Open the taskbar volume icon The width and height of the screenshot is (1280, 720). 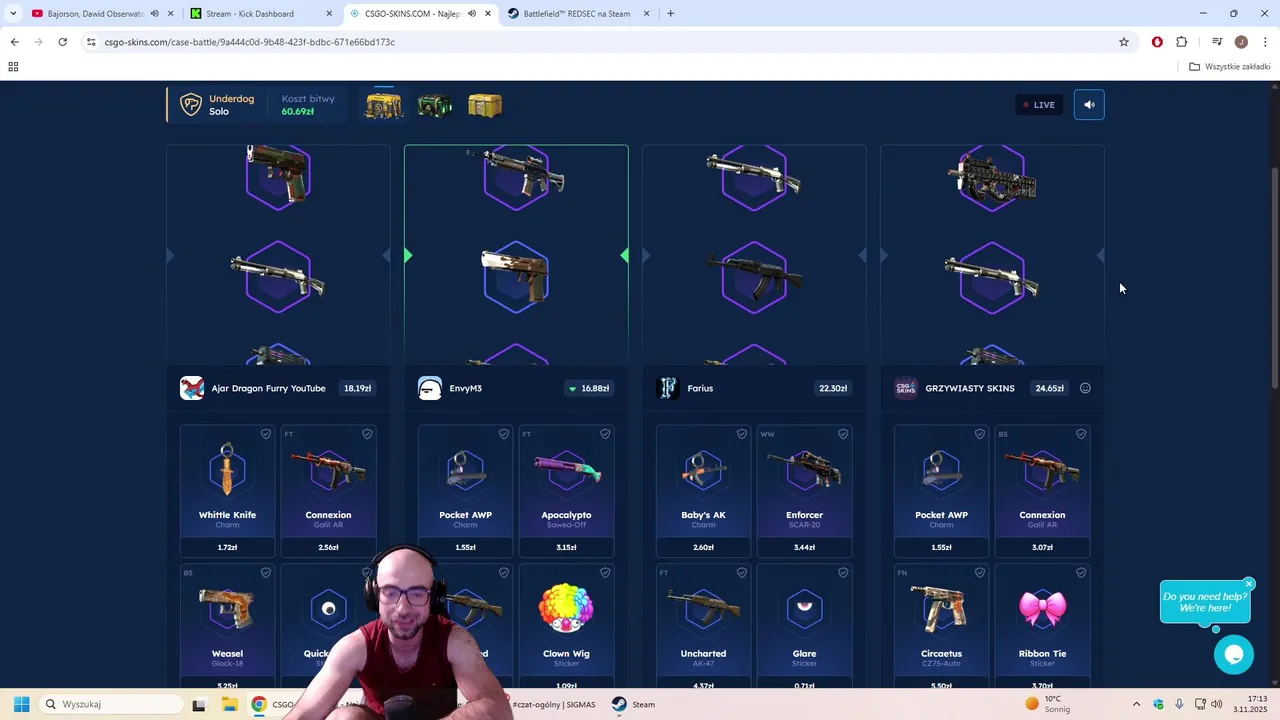click(1217, 704)
